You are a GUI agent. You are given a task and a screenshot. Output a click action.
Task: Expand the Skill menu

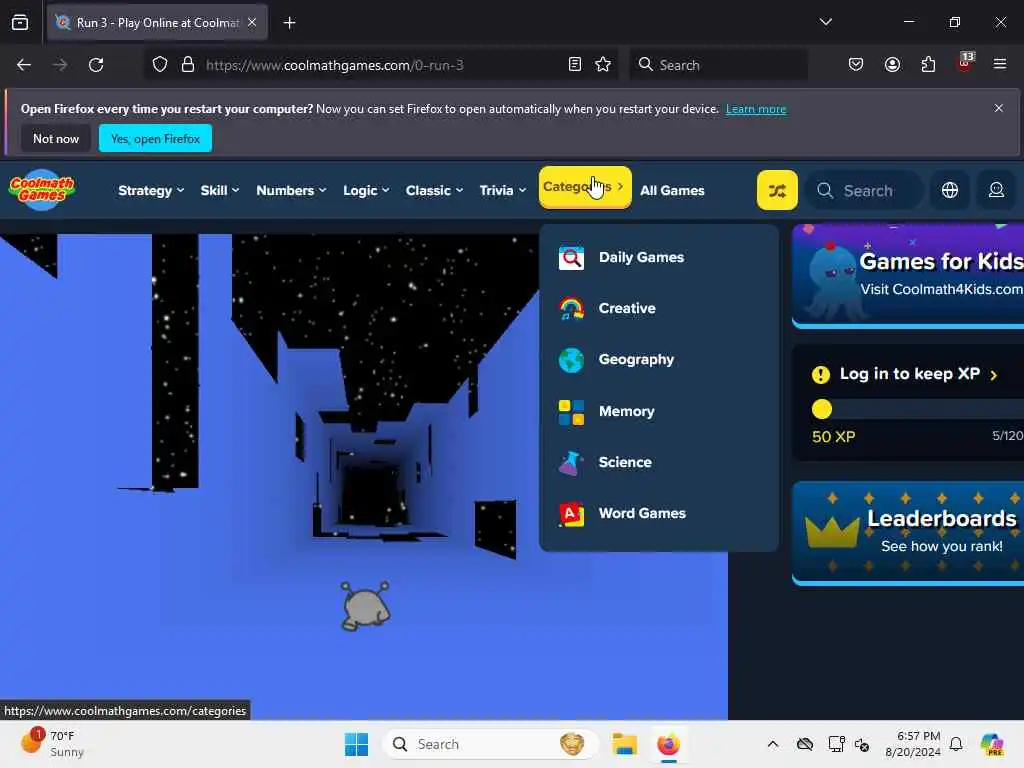pos(220,190)
